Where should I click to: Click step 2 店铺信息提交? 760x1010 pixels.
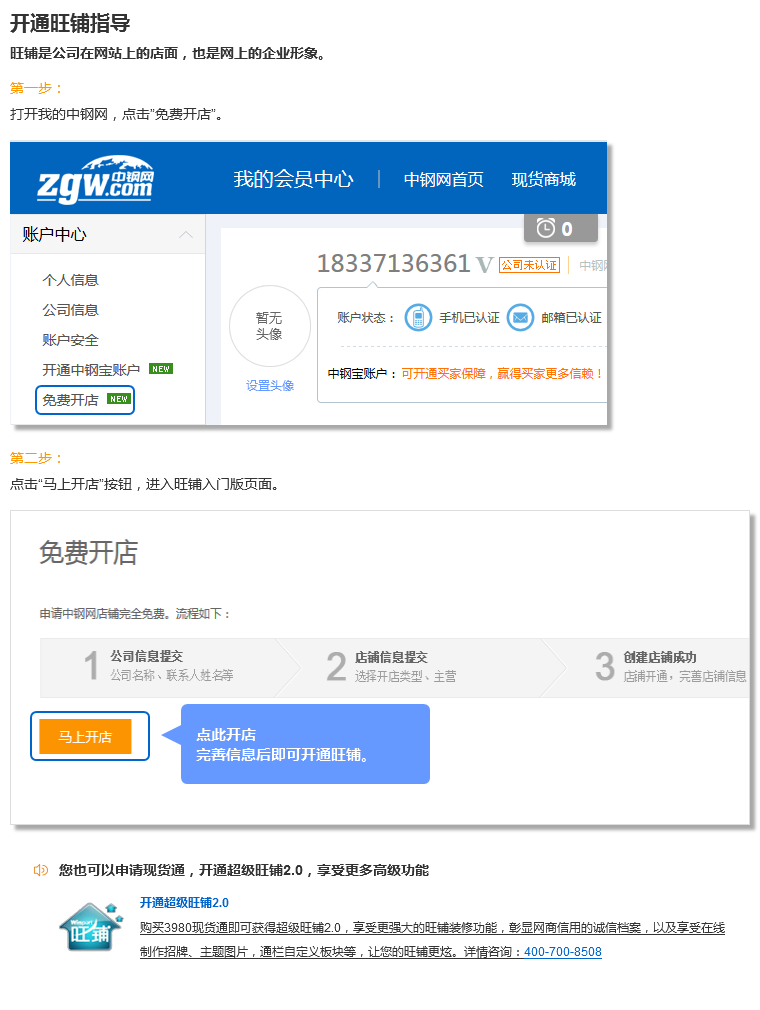point(392,666)
